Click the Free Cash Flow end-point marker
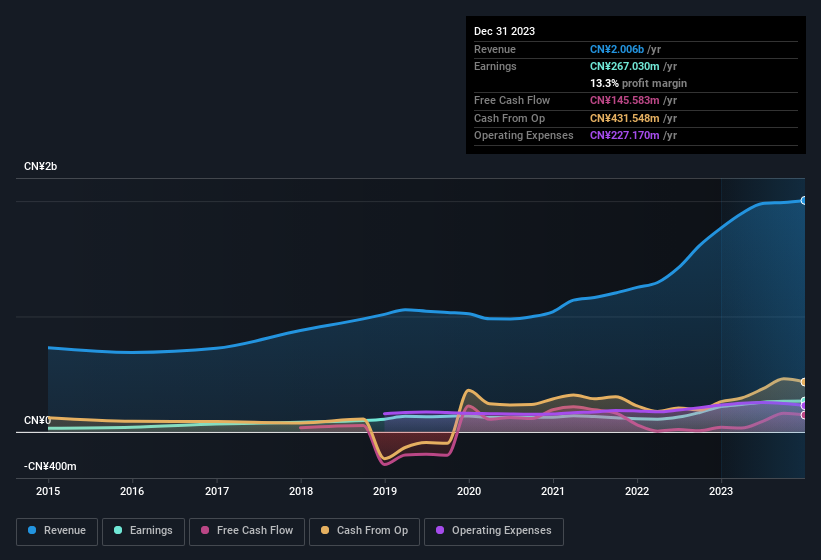Image resolution: width=821 pixels, height=560 pixels. [x=804, y=415]
